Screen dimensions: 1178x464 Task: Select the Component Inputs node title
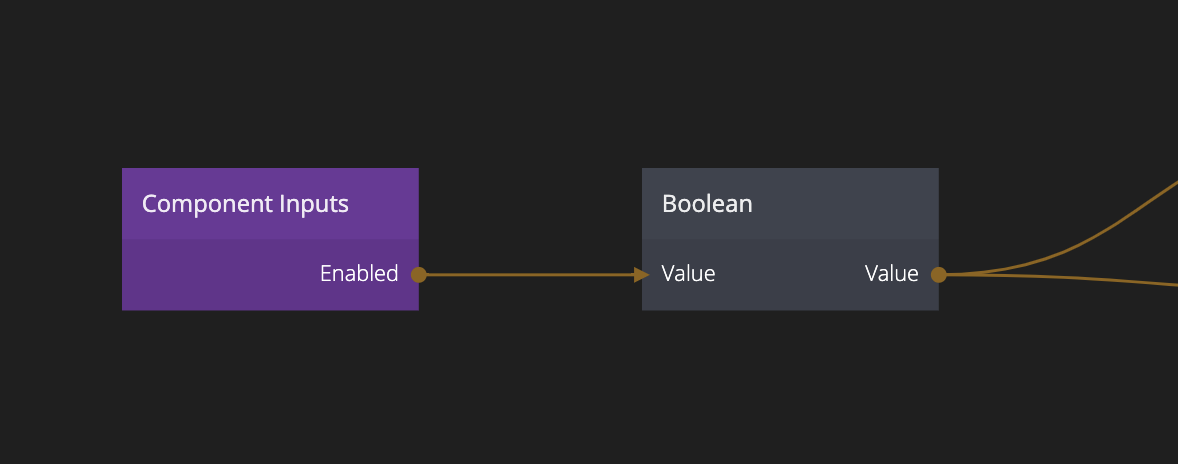245,204
